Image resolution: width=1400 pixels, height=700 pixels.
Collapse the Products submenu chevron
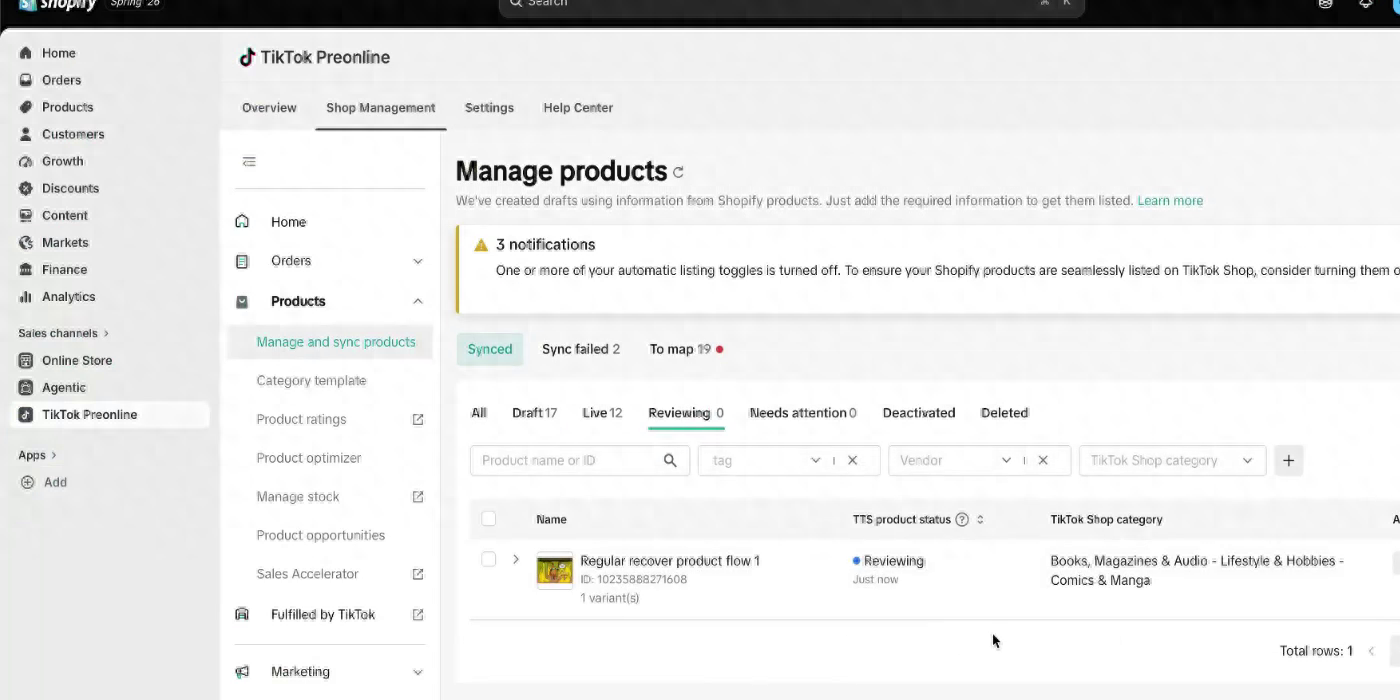point(418,301)
